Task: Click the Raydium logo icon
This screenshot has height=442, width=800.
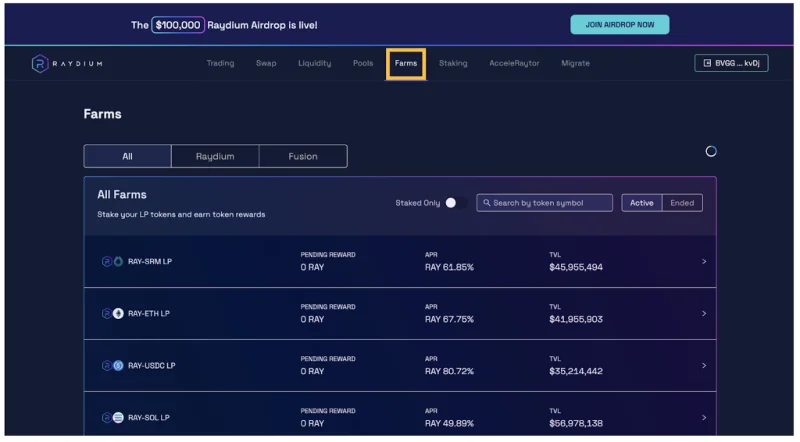Action: 40,64
